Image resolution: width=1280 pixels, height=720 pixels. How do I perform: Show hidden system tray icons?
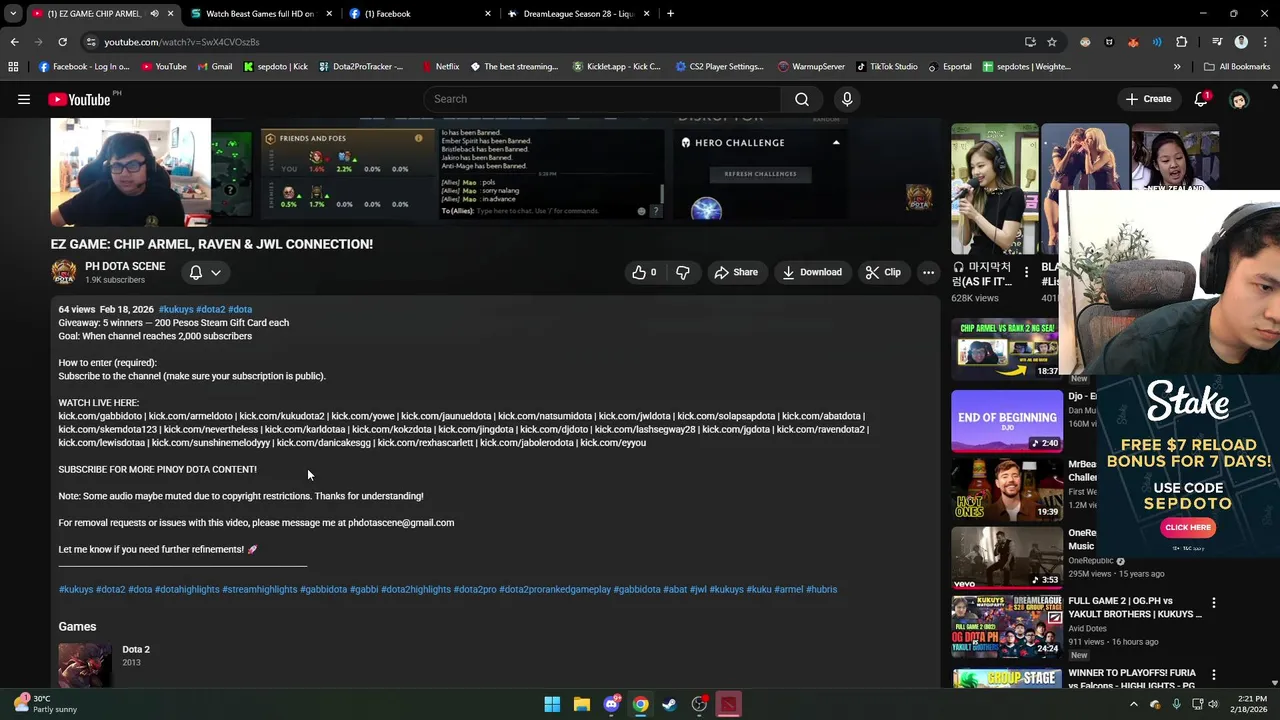tap(1133, 704)
